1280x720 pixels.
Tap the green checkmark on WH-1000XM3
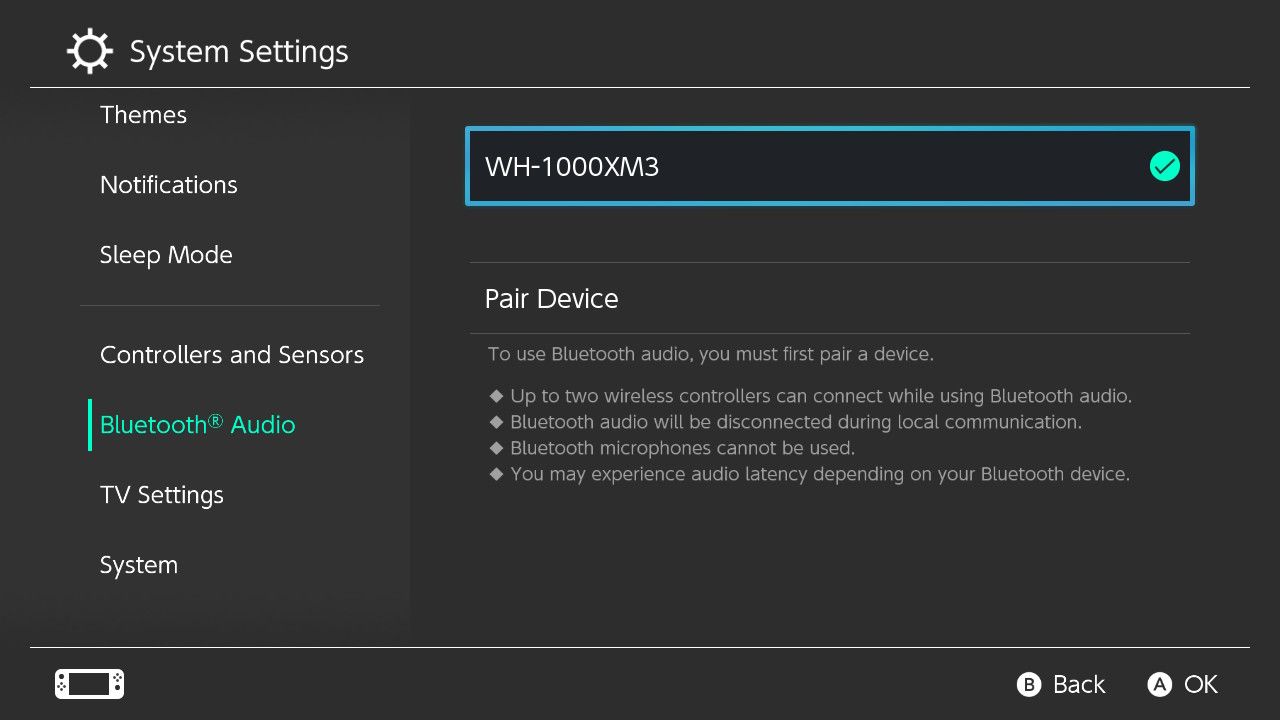click(x=1164, y=166)
